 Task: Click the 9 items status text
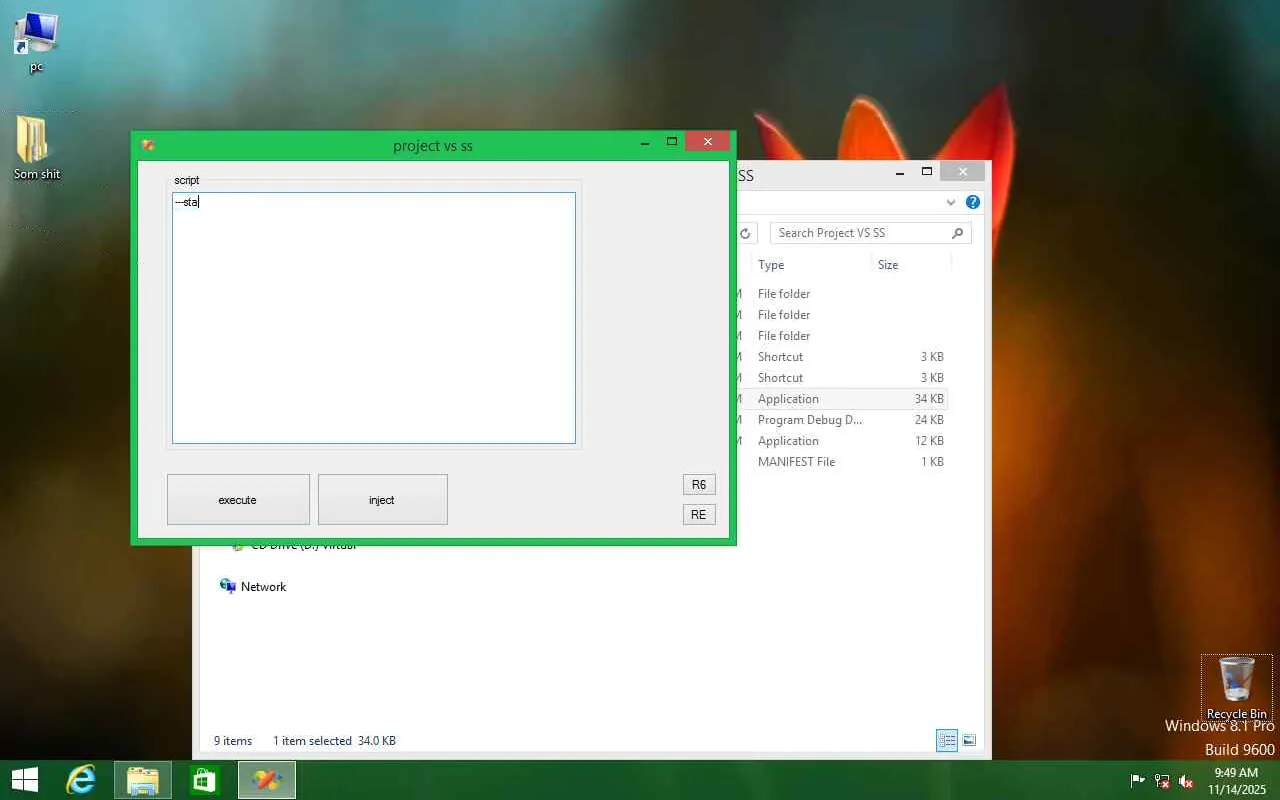point(233,741)
